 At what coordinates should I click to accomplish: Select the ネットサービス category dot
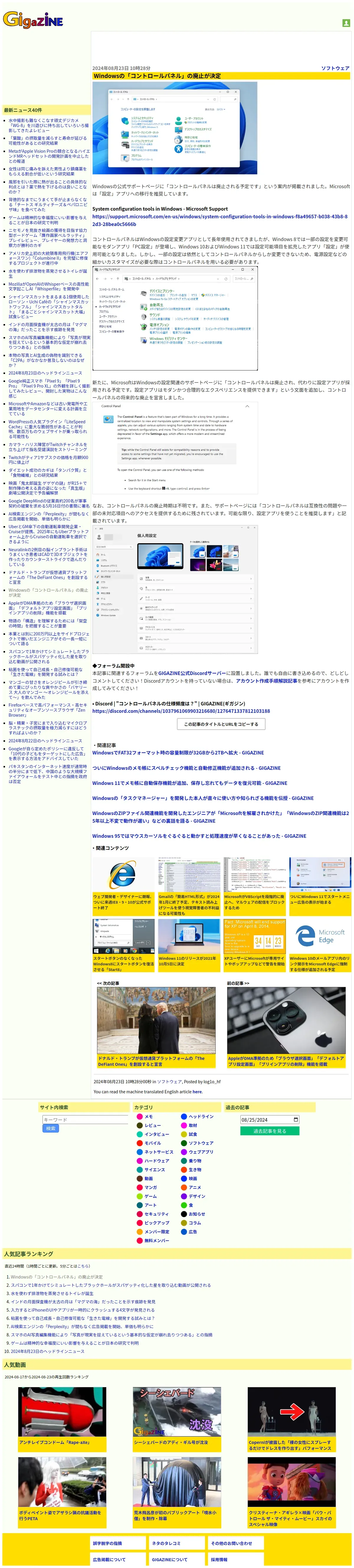139,1152
